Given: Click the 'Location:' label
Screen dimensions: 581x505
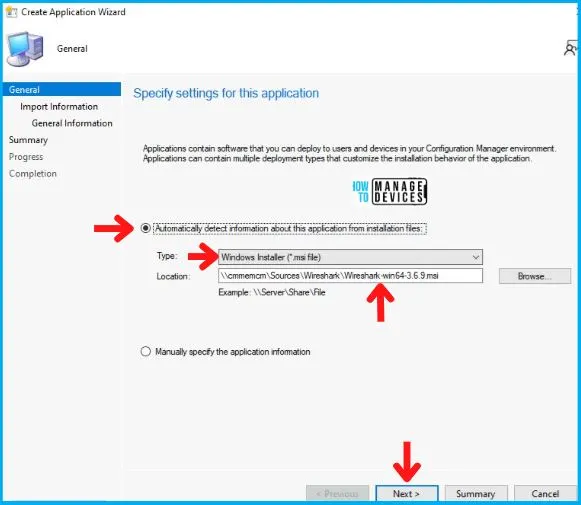Looking at the screenshot, I should click(173, 276).
